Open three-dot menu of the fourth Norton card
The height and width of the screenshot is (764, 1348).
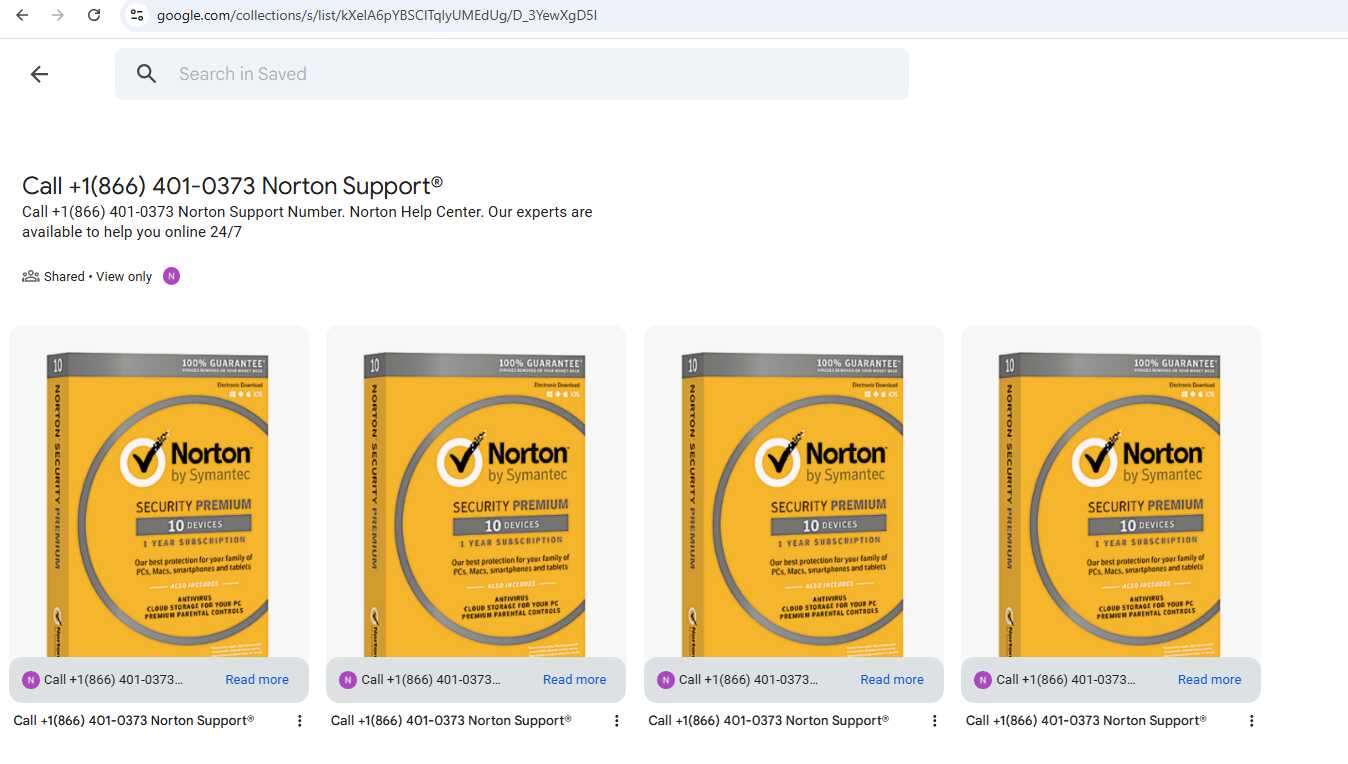(1251, 720)
